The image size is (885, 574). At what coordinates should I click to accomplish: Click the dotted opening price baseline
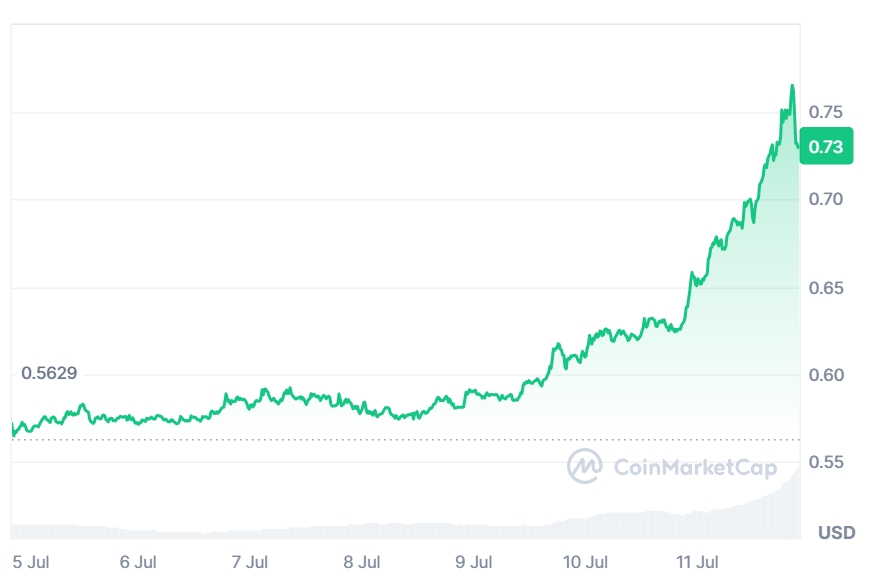300,439
